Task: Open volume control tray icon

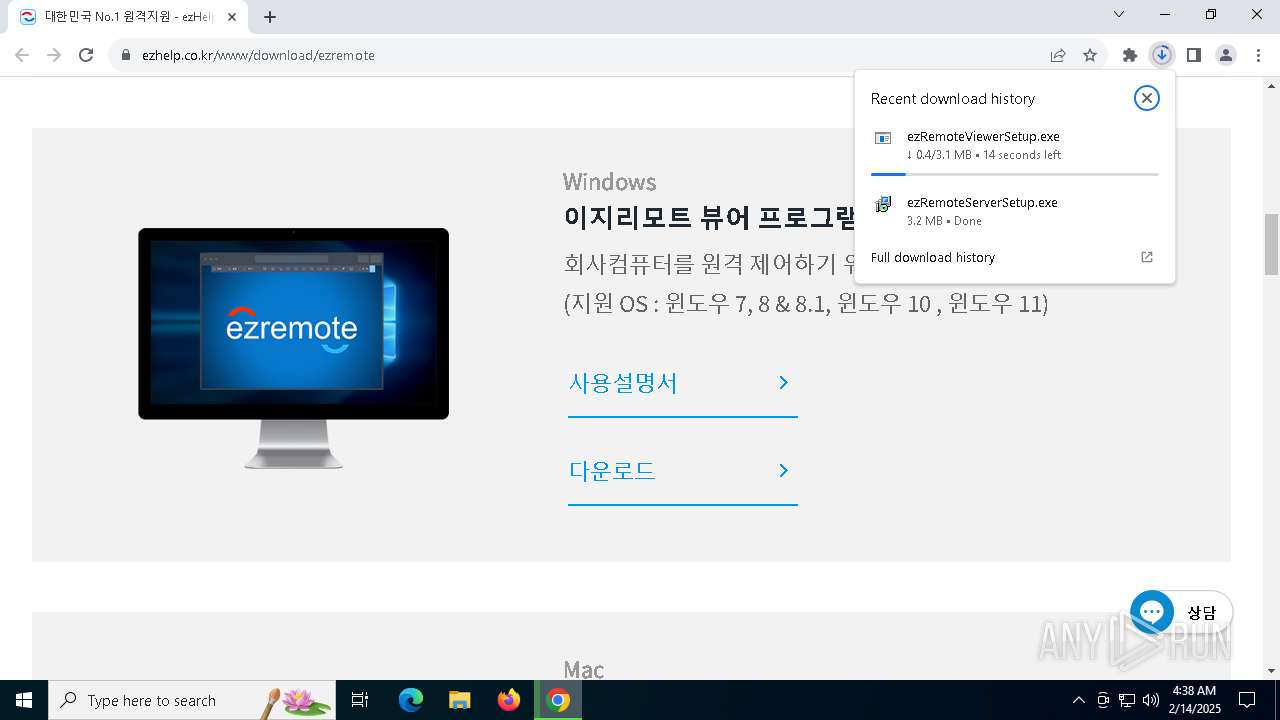Action: coord(1151,700)
